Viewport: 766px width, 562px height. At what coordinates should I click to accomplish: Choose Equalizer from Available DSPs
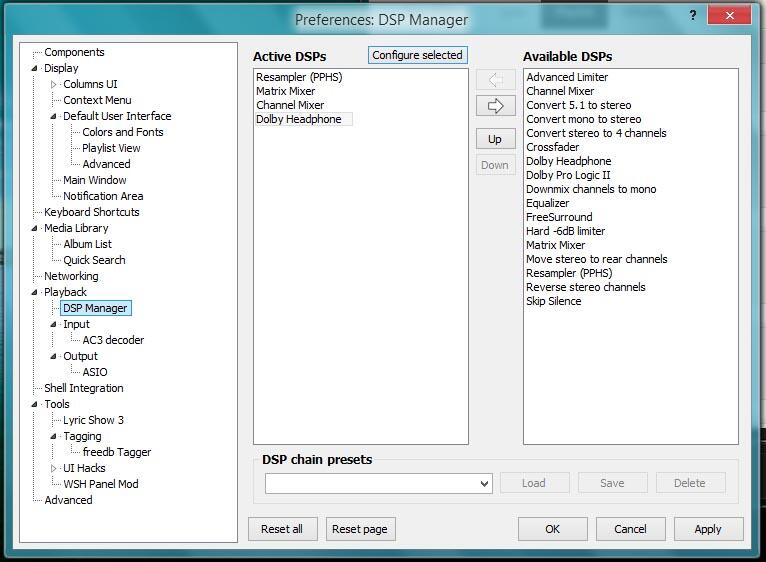pos(547,203)
